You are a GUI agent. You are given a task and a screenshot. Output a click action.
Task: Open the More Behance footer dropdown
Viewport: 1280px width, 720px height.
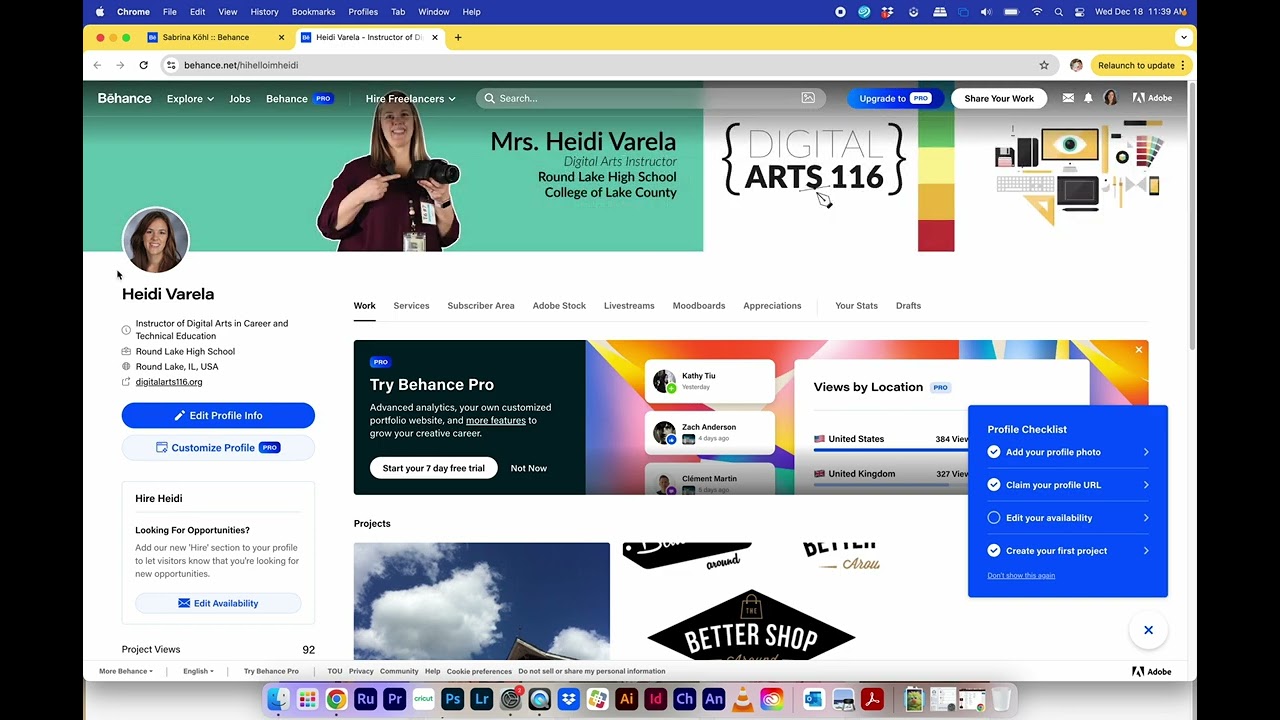tap(126, 671)
